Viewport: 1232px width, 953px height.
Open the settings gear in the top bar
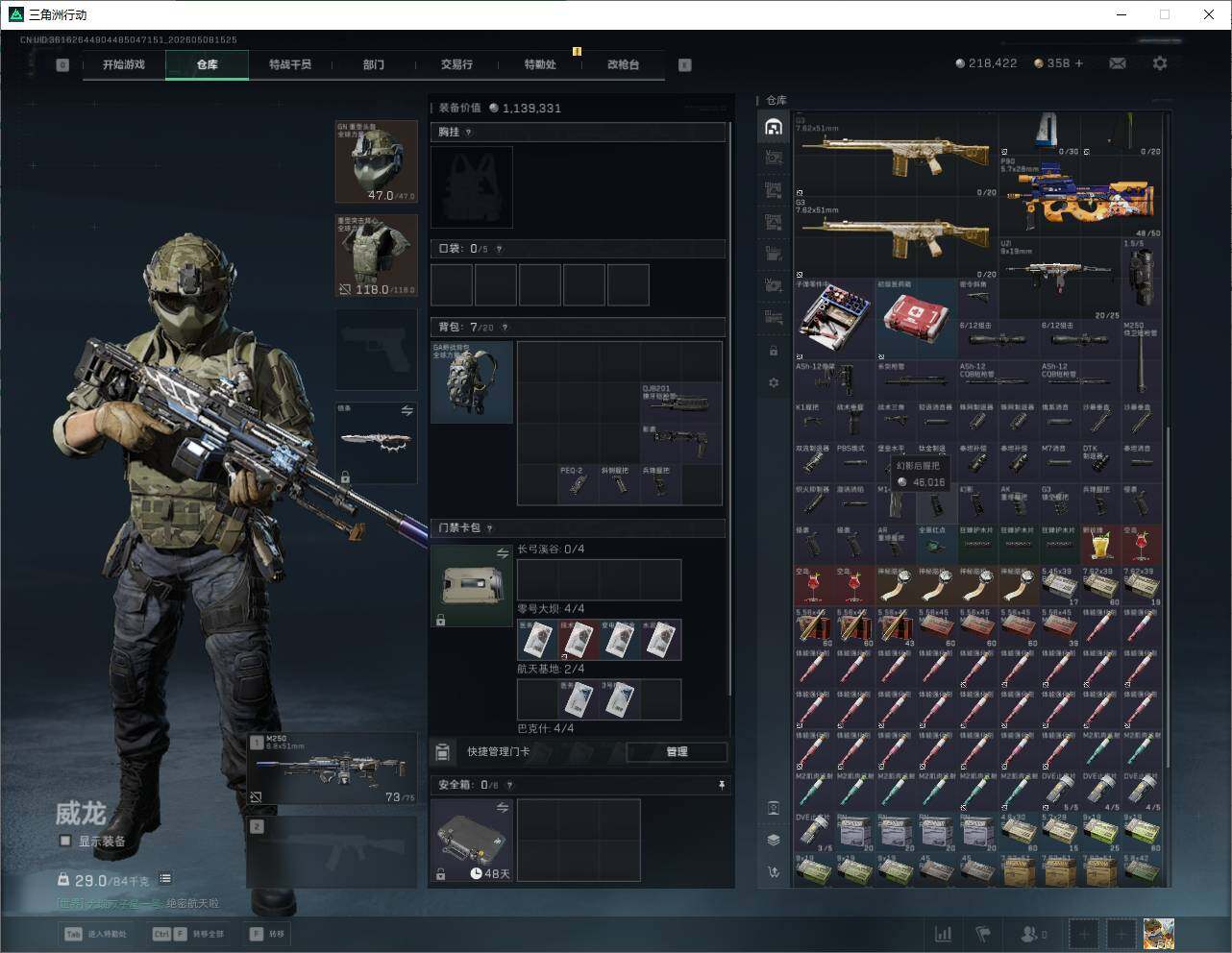1160,63
